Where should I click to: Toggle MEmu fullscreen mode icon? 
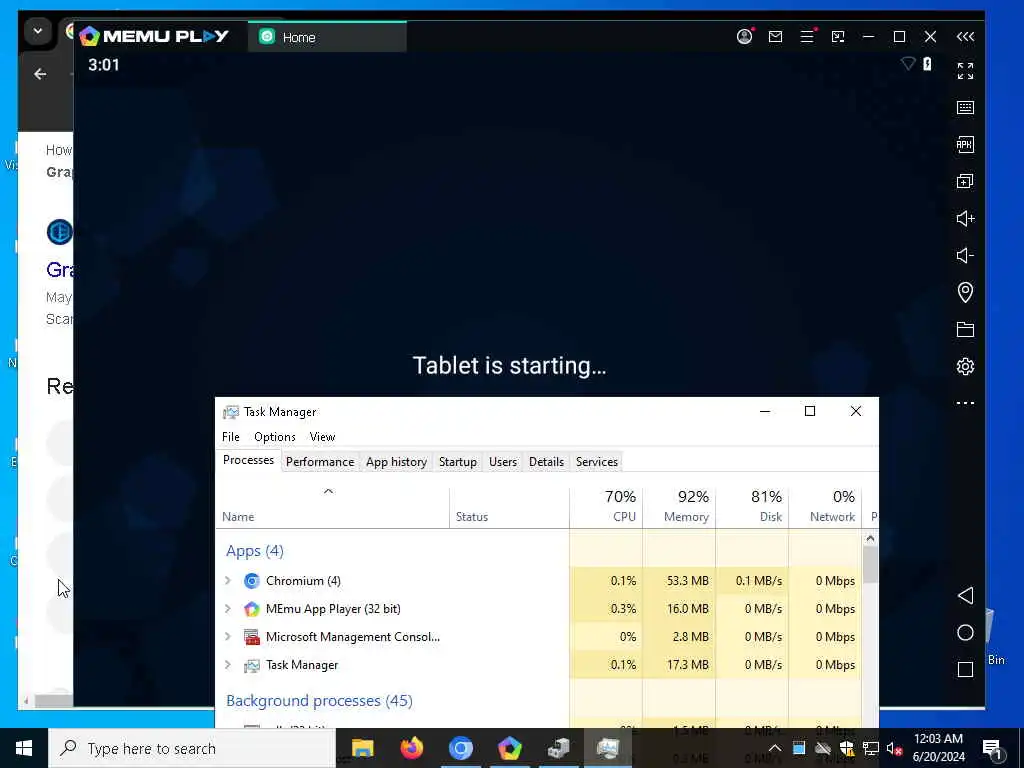point(965,71)
